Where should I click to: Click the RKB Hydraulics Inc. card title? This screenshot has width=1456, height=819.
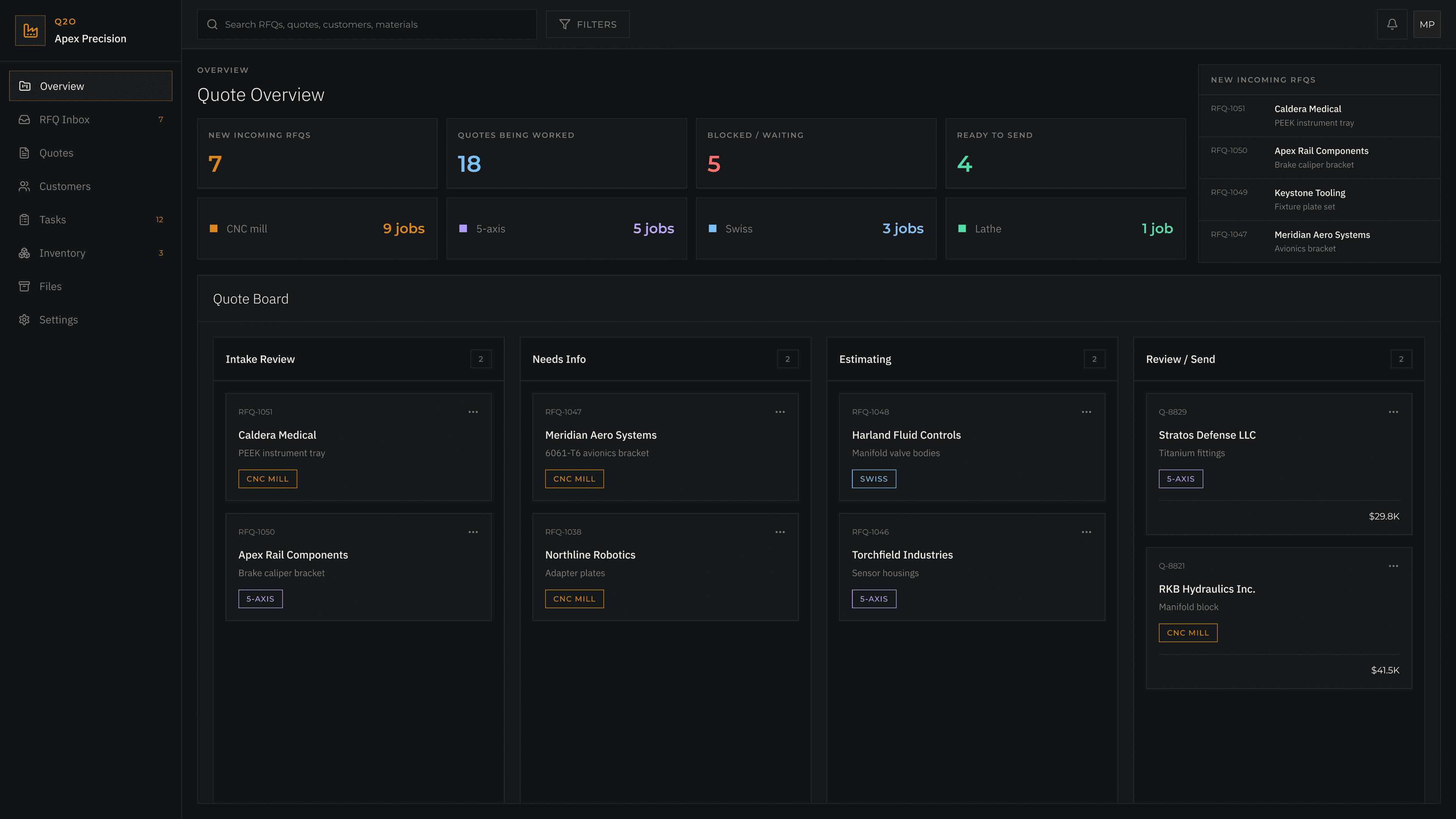[x=1207, y=588]
